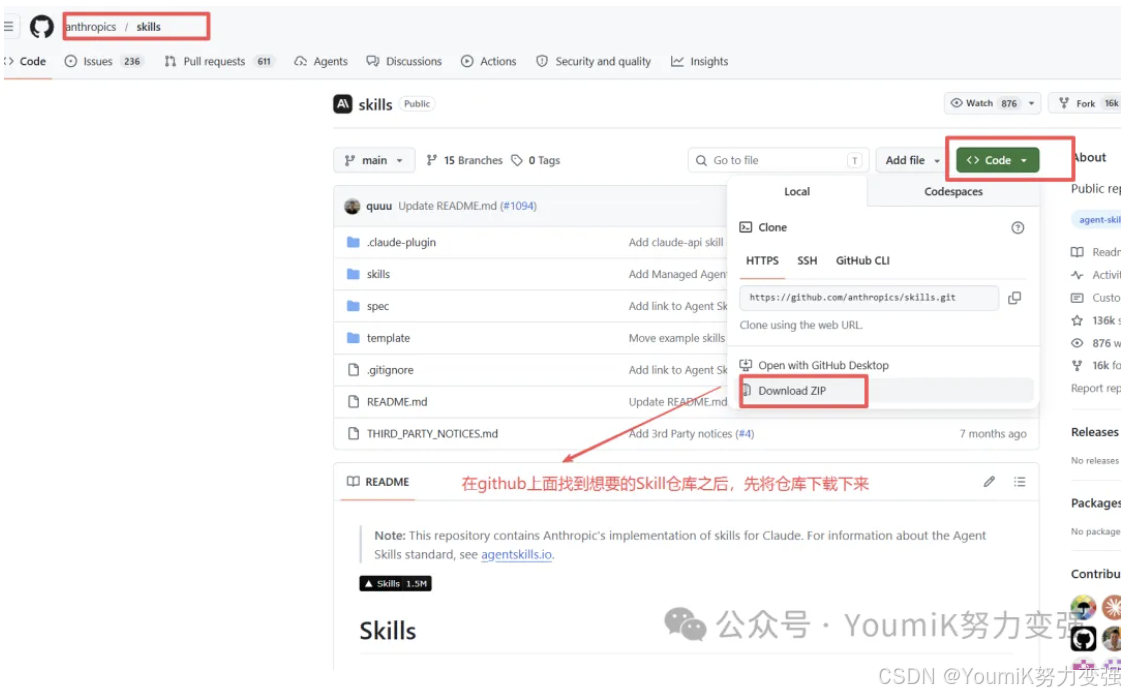Open the Readme sidebar link

(x=1096, y=252)
